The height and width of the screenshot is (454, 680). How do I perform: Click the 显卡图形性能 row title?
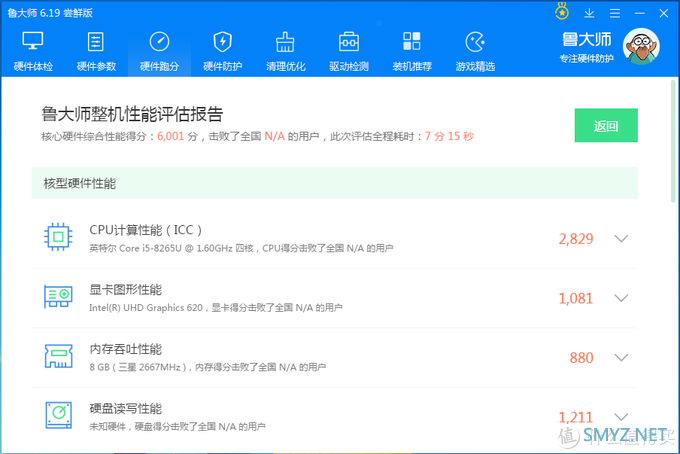coord(125,290)
